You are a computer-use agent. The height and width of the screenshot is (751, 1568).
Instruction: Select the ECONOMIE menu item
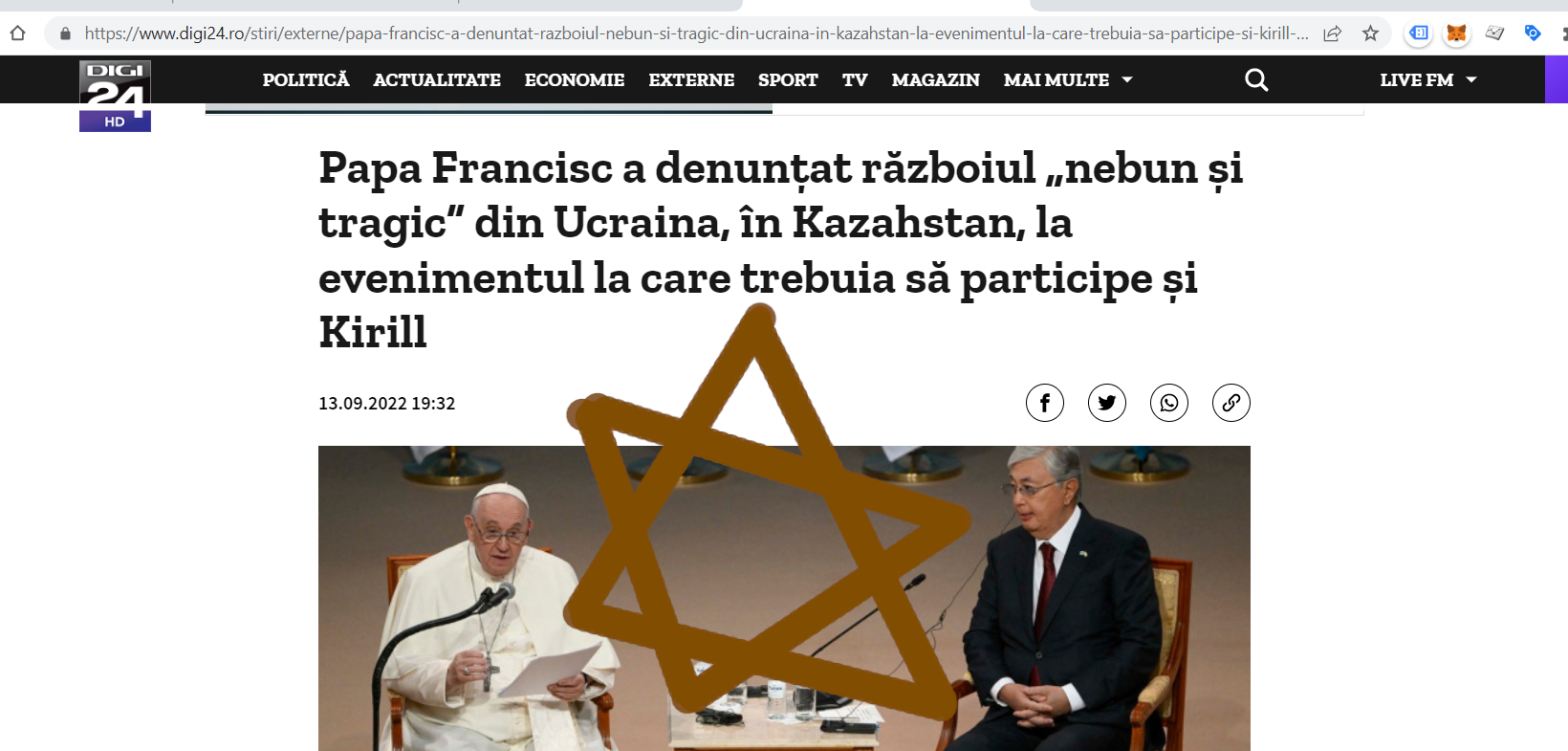pyautogui.click(x=574, y=80)
